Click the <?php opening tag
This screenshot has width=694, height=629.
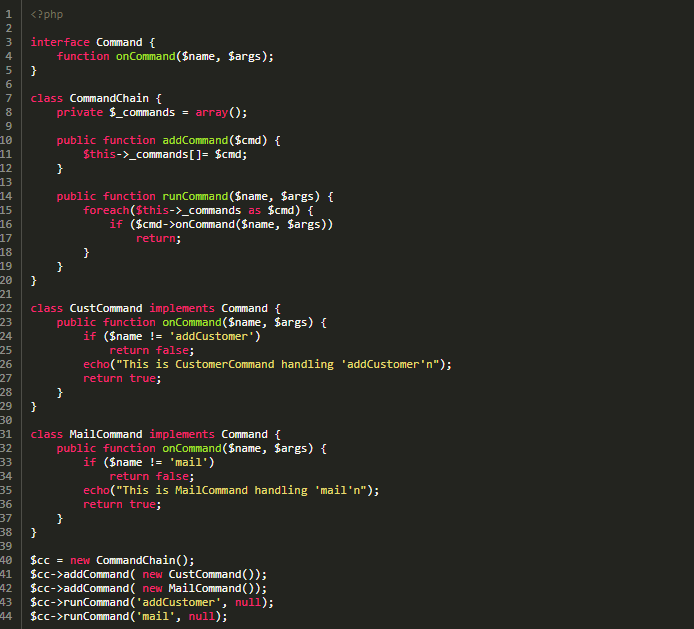click(47, 14)
